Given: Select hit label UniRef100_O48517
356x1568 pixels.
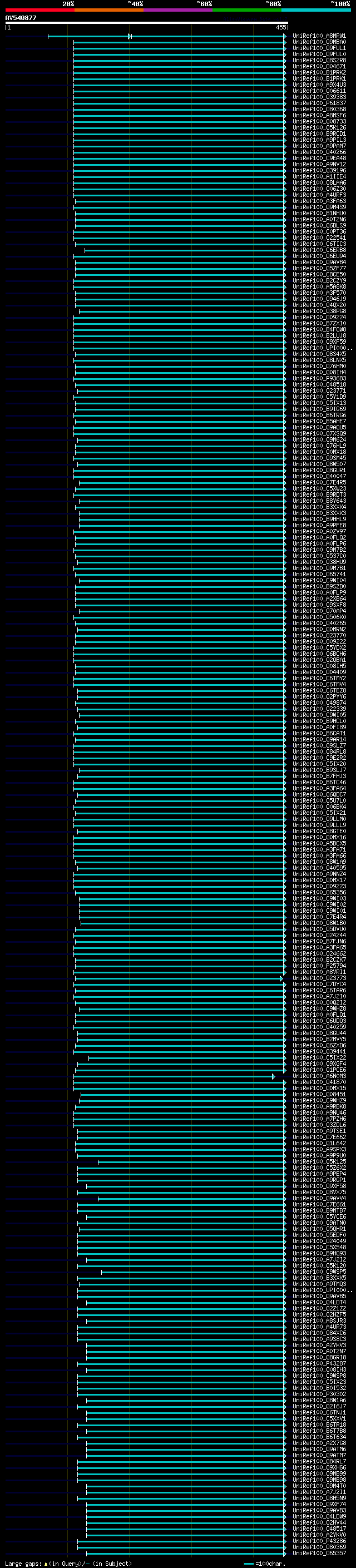Looking at the screenshot, I should click(319, 1529).
